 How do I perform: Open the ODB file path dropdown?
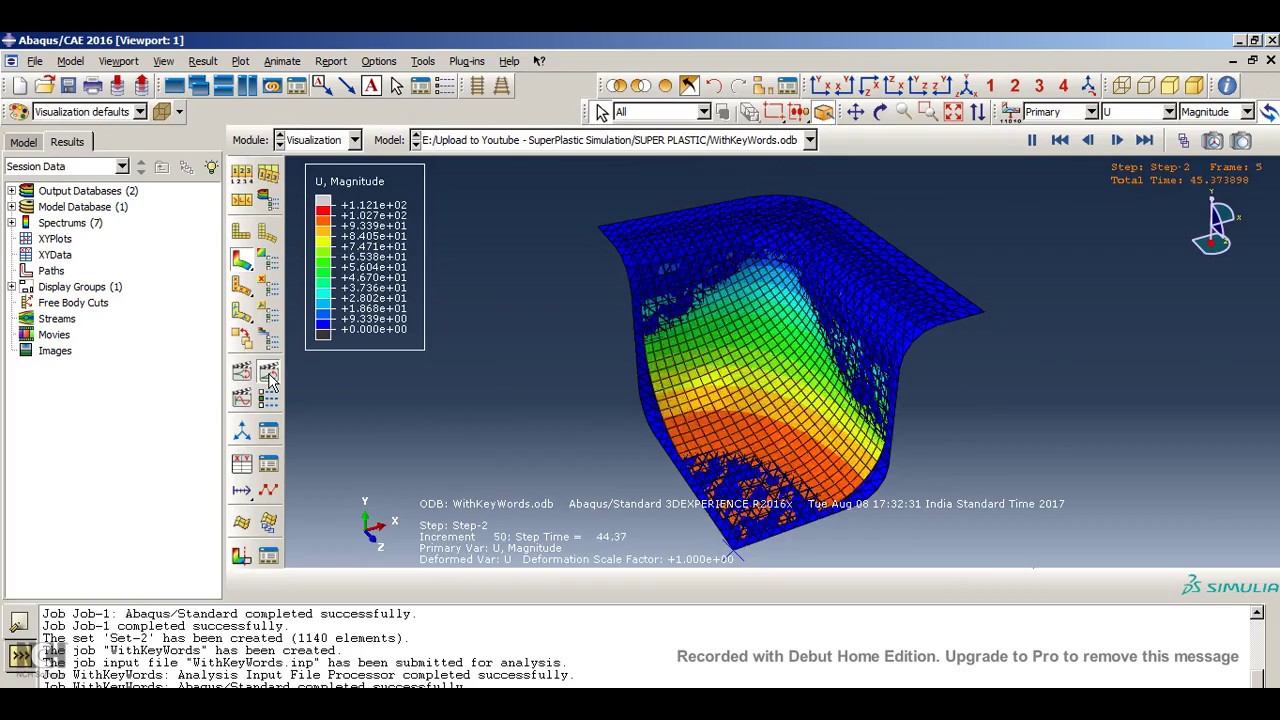click(x=810, y=140)
